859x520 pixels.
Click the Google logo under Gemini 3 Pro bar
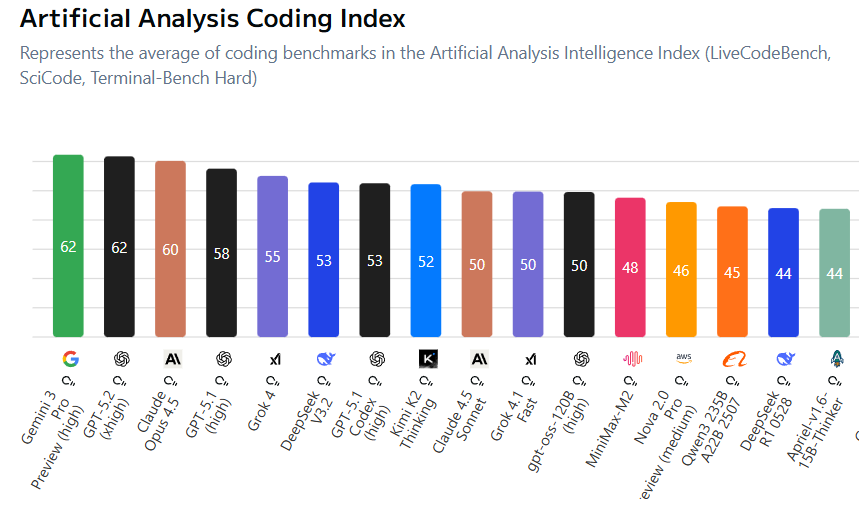click(x=70, y=359)
